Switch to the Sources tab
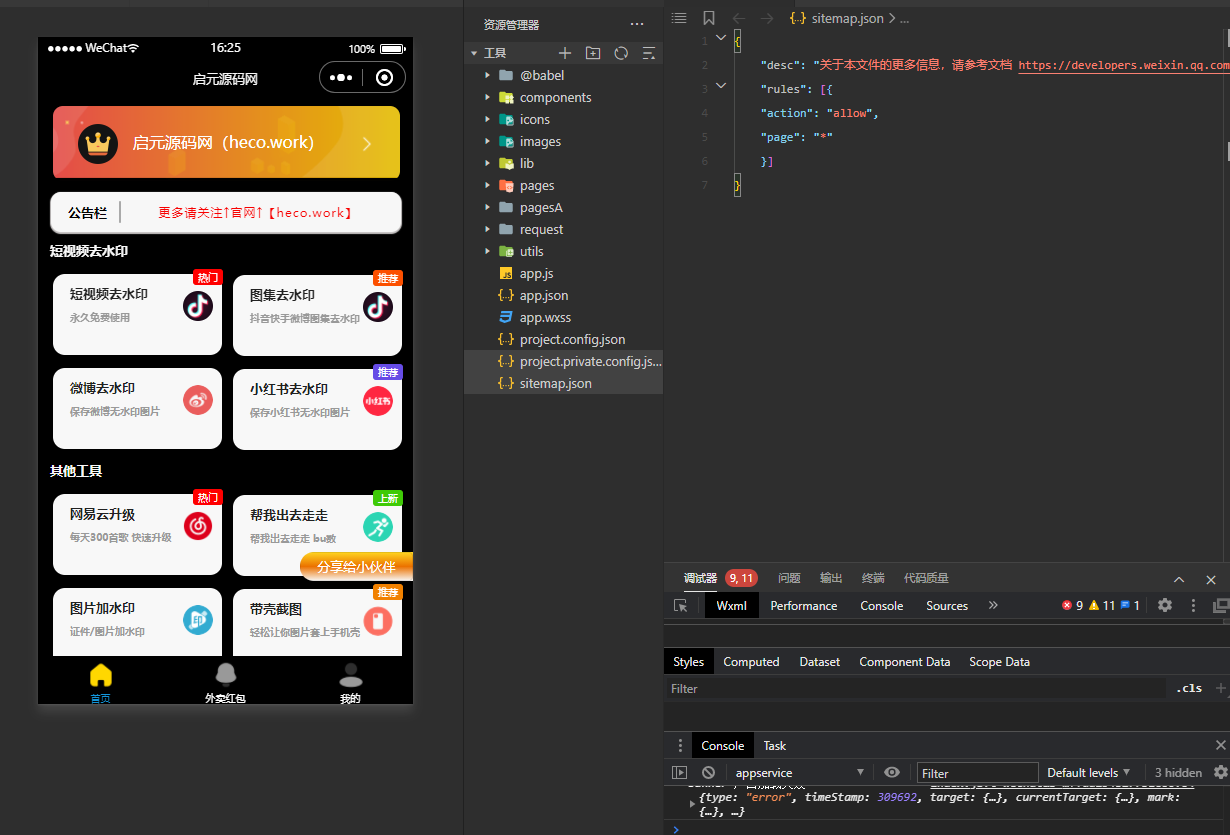 coord(946,606)
